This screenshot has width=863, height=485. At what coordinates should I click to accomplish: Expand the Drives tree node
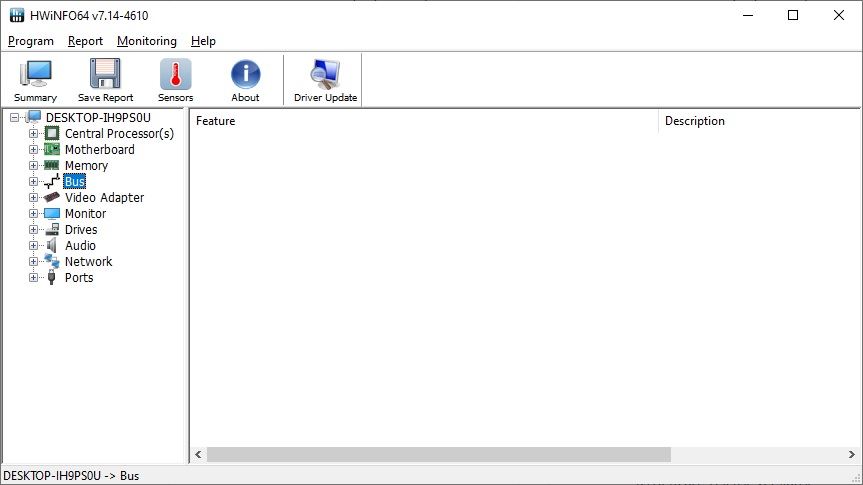tap(33, 230)
